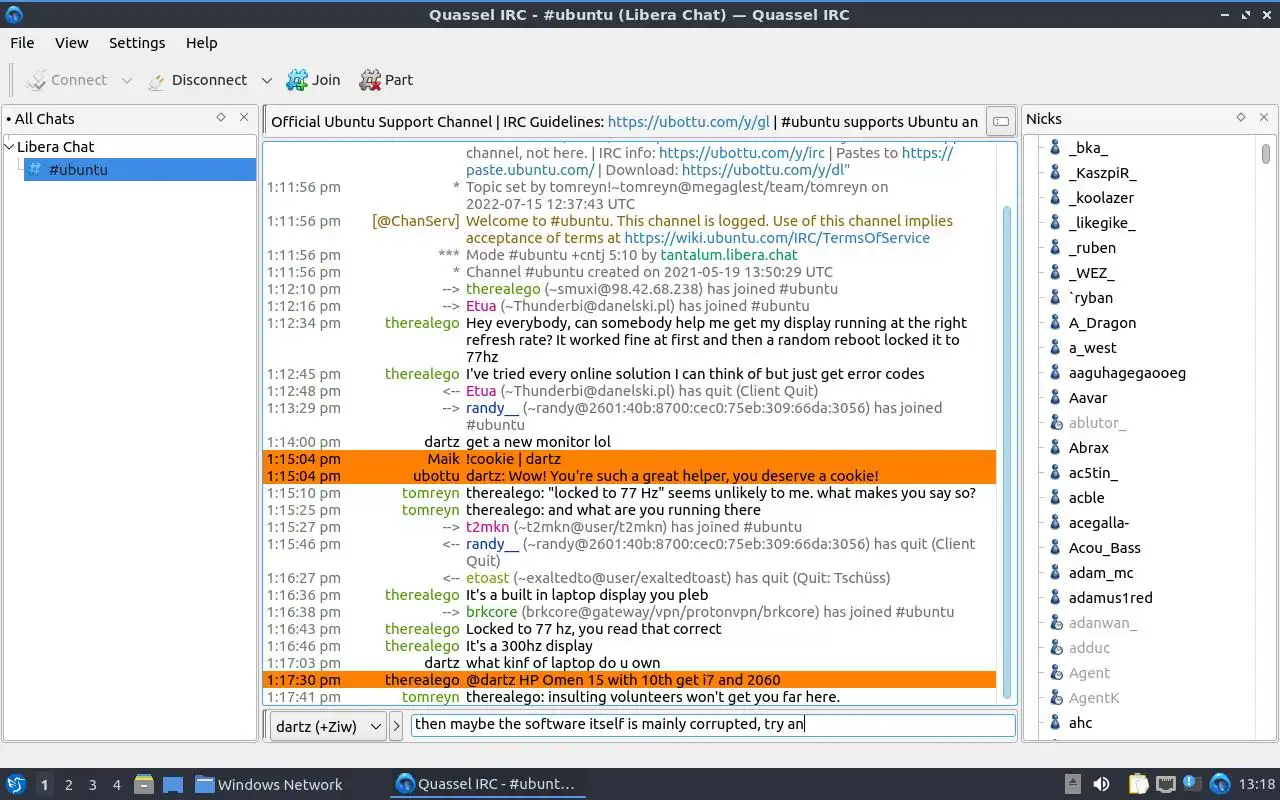Click the Quassel IRC system tray icon
Viewport: 1280px width, 800px height.
click(1219, 784)
